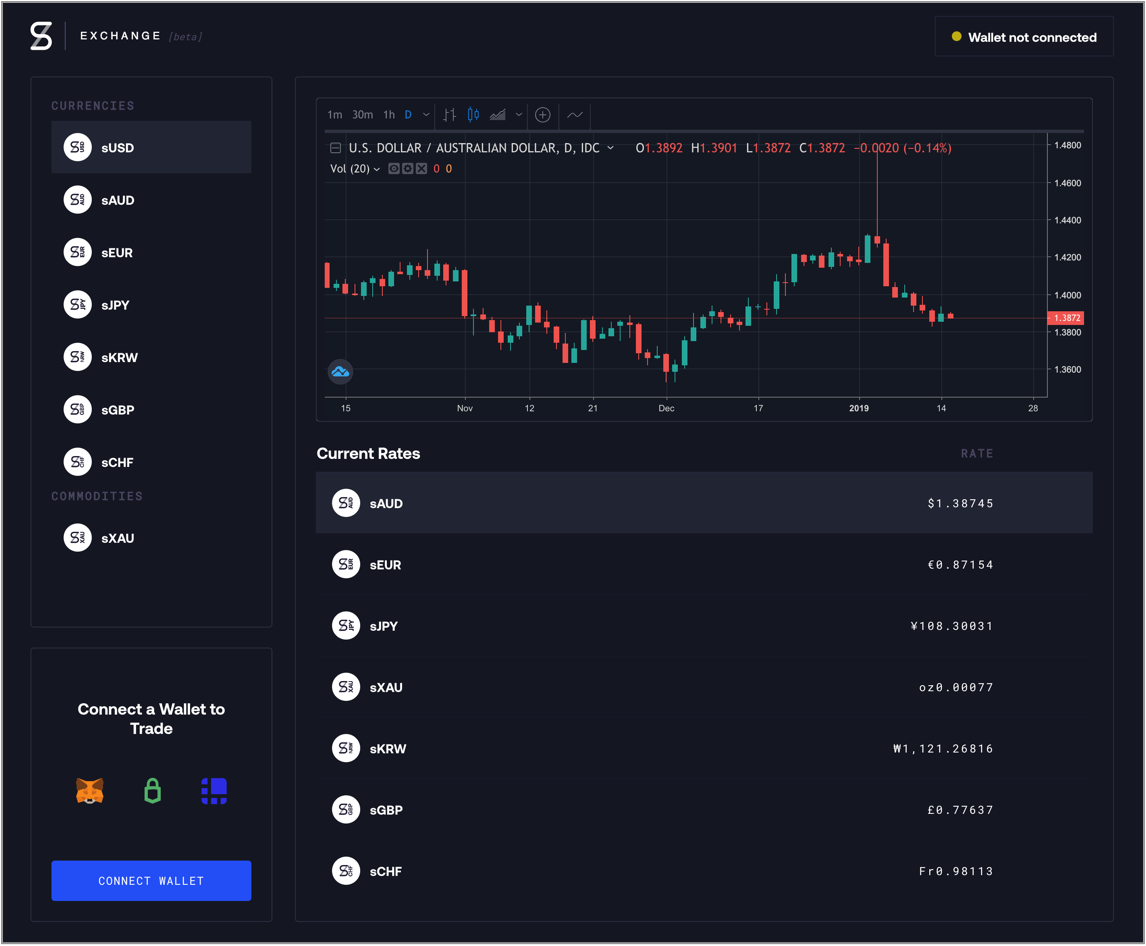This screenshot has width=1146, height=946.
Task: Click the Connect Wallet button
Action: [151, 881]
